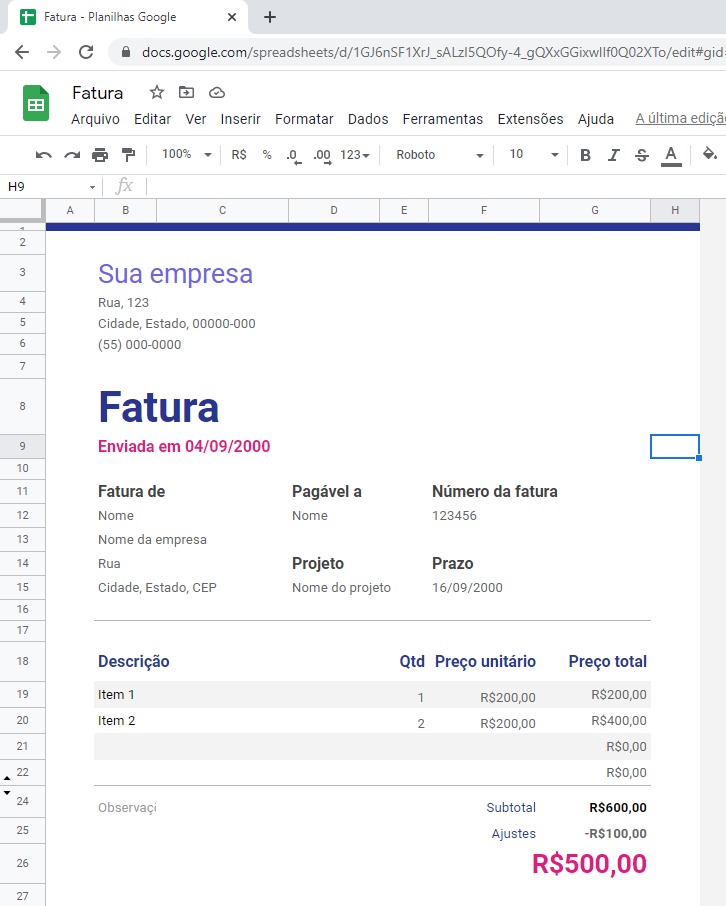
Task: Open the Formatar menu
Action: point(304,119)
